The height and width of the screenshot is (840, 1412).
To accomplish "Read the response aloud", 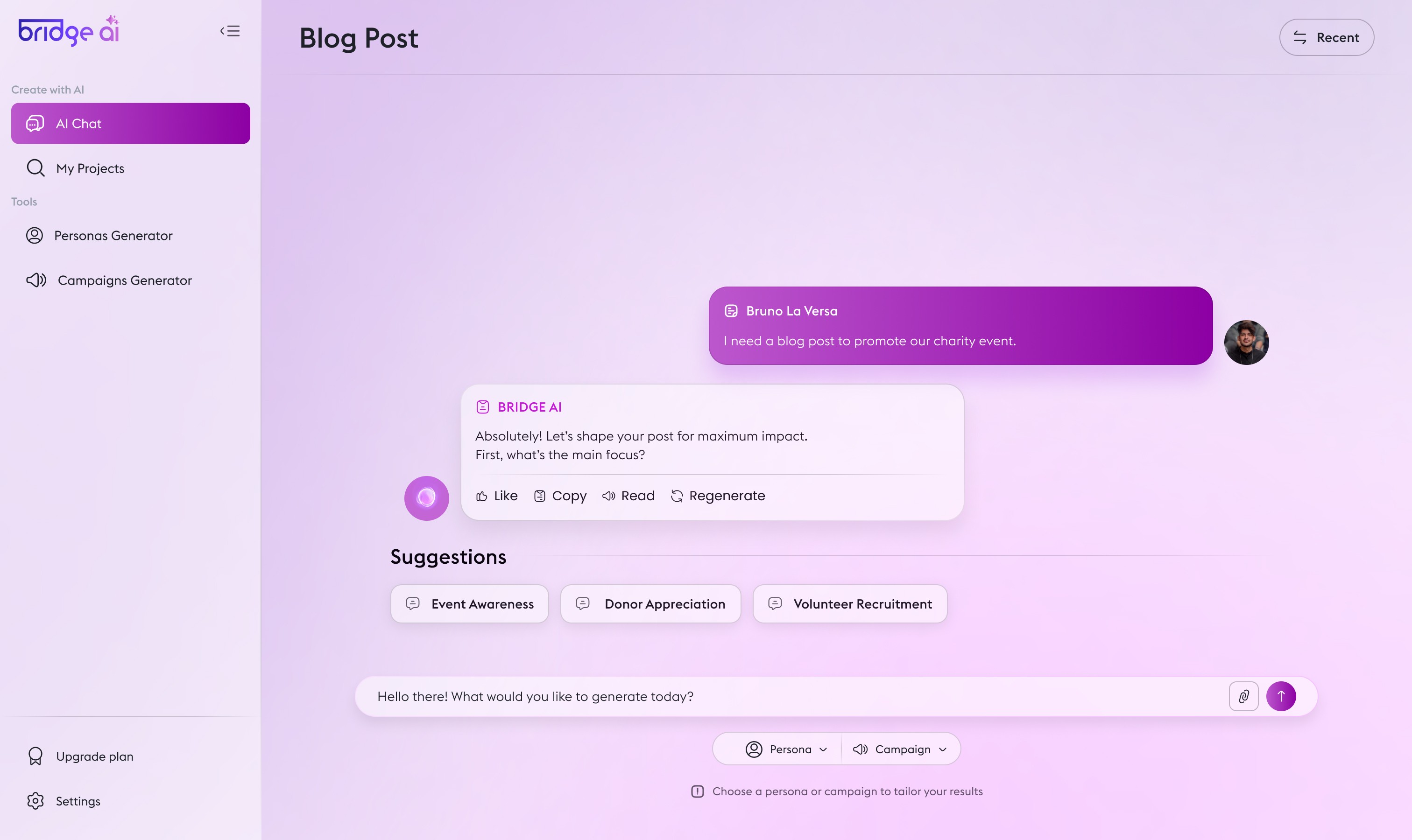I will tap(628, 497).
